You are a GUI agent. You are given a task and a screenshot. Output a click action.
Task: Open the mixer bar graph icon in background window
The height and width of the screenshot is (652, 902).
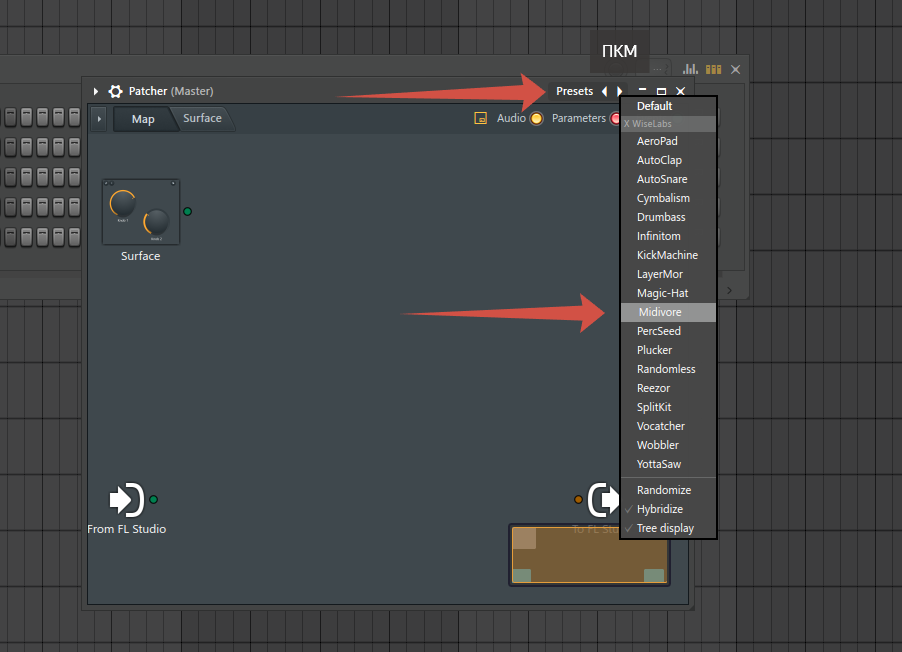(690, 69)
